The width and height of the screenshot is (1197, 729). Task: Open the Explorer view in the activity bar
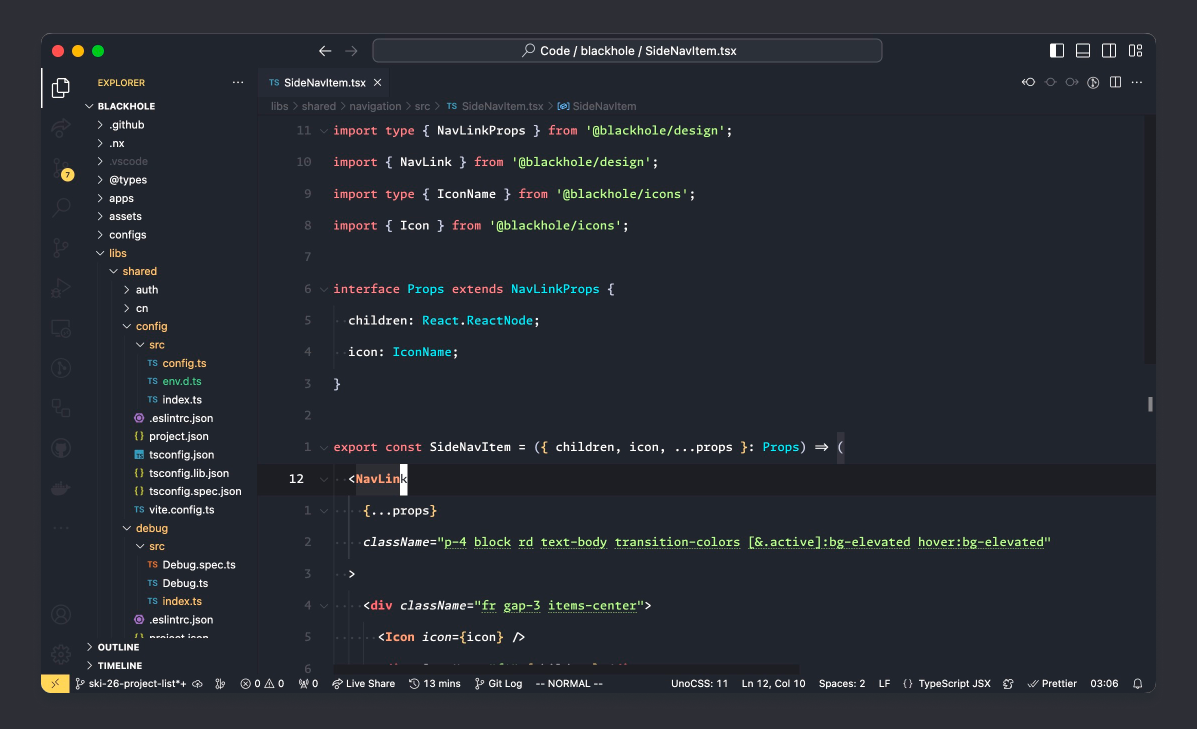pos(60,88)
